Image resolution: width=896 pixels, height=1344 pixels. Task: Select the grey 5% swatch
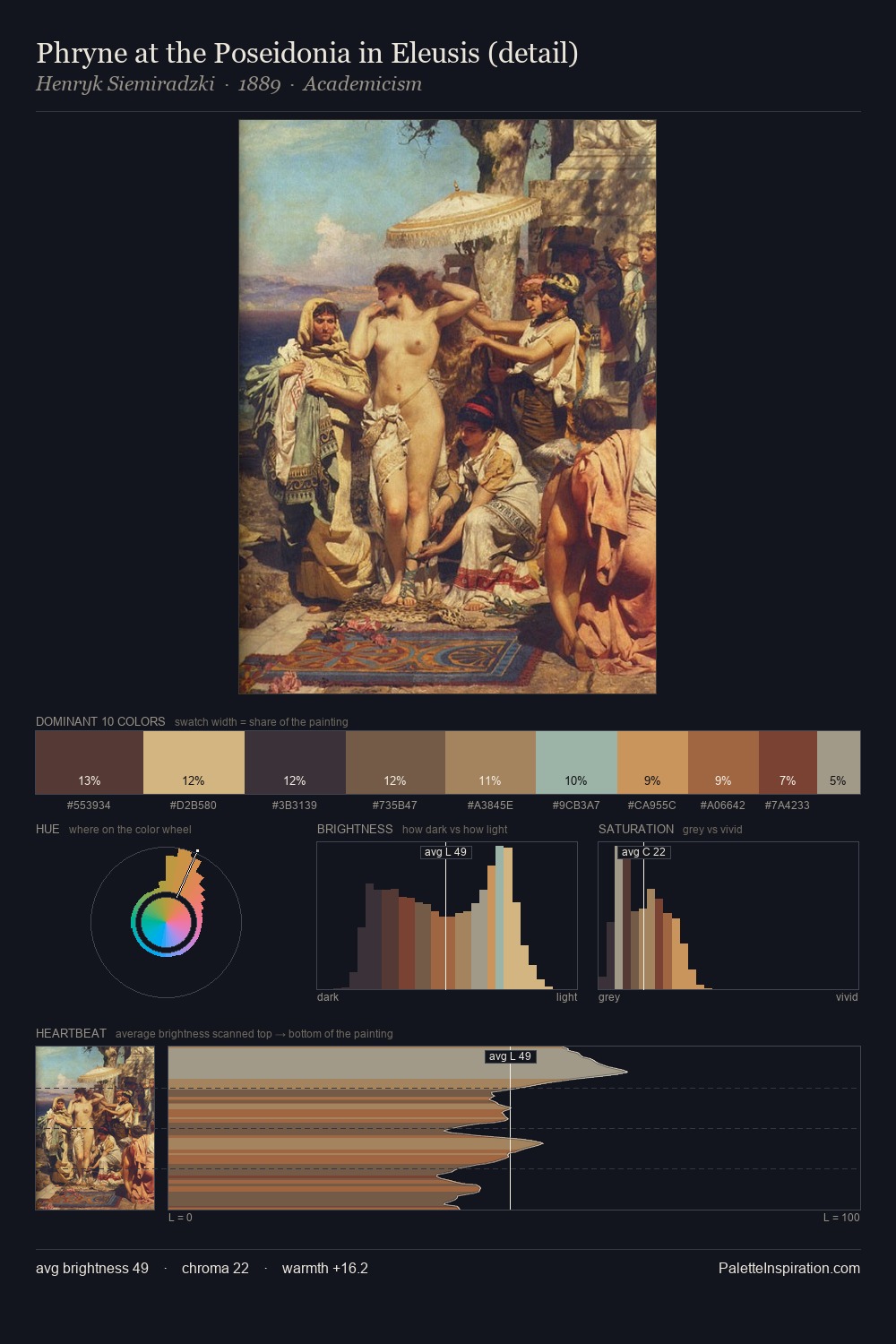(839, 762)
